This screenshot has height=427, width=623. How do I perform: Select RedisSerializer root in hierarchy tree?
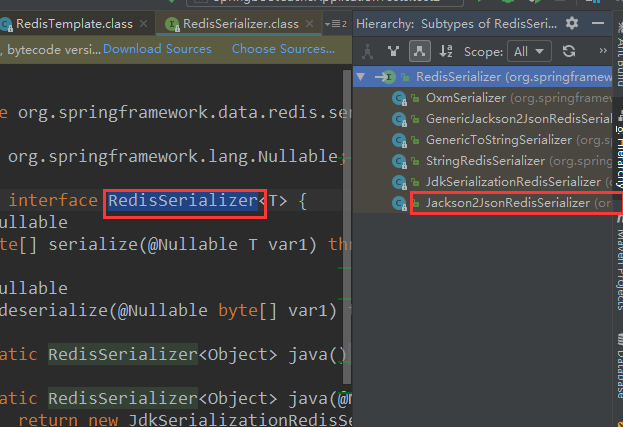(482, 77)
